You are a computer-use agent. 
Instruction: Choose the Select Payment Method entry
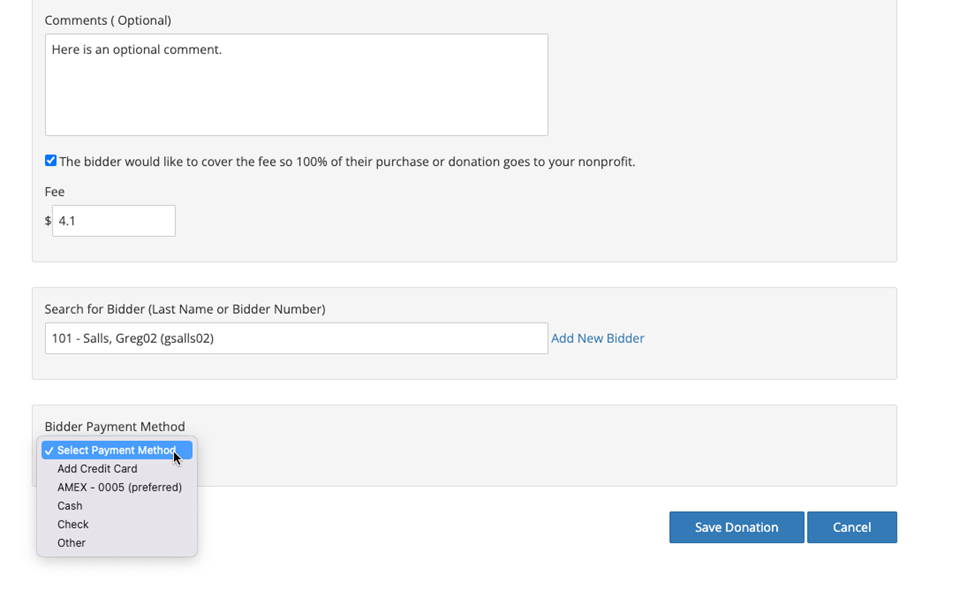(x=117, y=450)
